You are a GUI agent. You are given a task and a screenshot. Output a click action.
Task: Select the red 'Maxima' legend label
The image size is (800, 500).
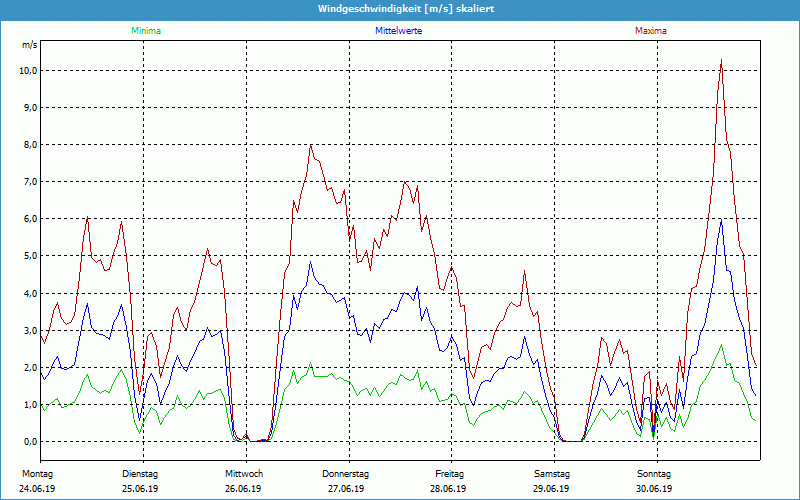651,31
